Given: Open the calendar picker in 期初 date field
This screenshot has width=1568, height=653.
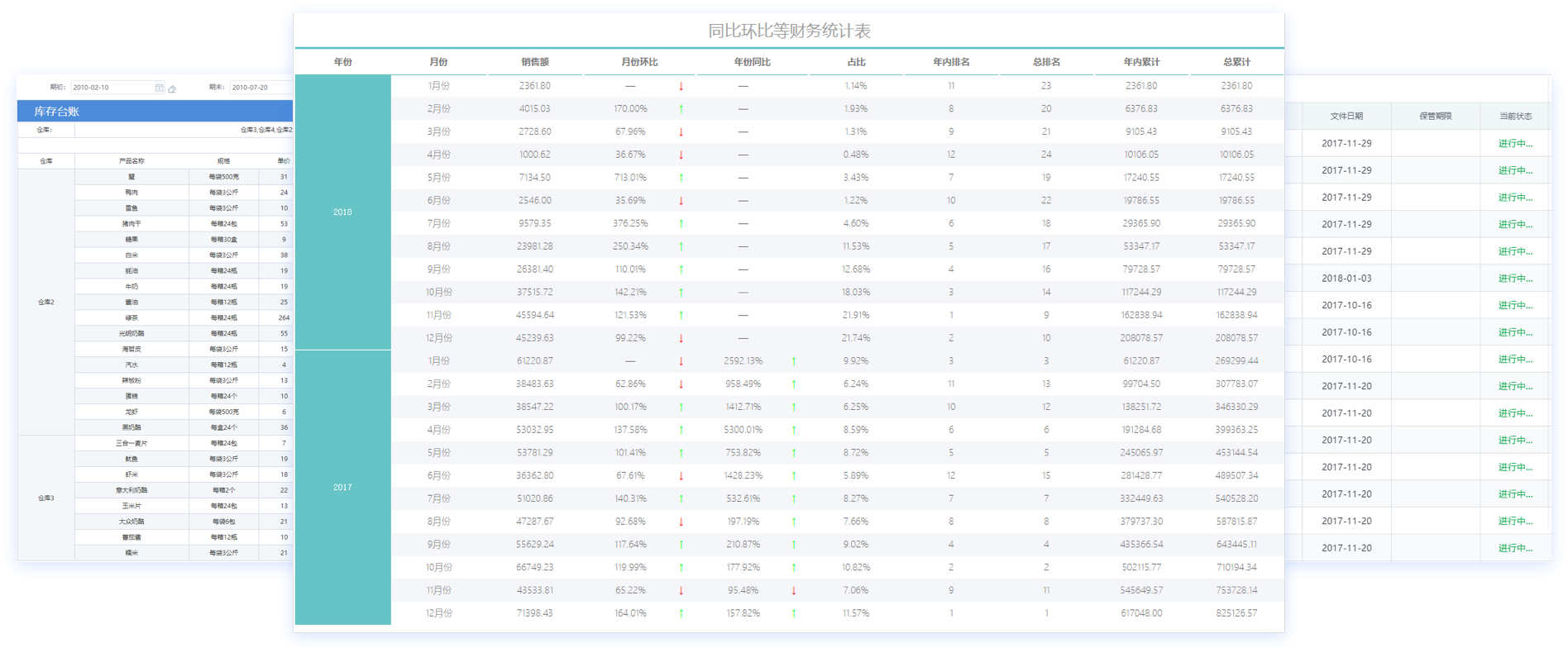Looking at the screenshot, I should click(x=159, y=88).
